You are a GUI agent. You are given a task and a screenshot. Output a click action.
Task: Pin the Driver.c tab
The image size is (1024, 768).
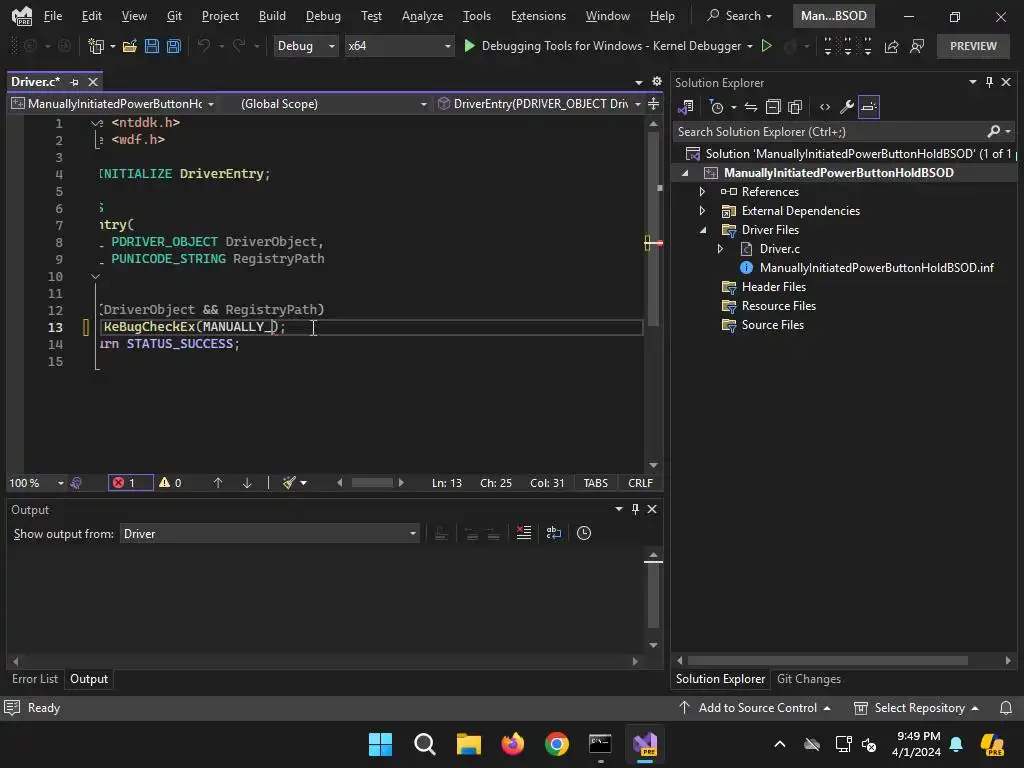pyautogui.click(x=74, y=82)
